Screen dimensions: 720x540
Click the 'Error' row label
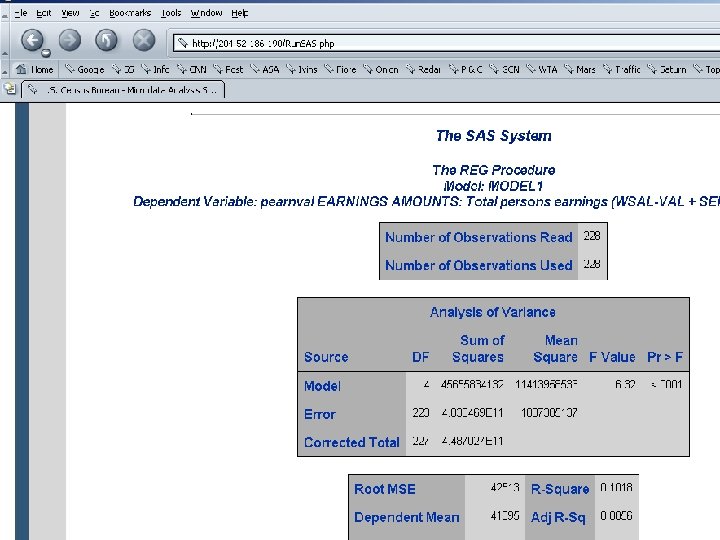[320, 414]
